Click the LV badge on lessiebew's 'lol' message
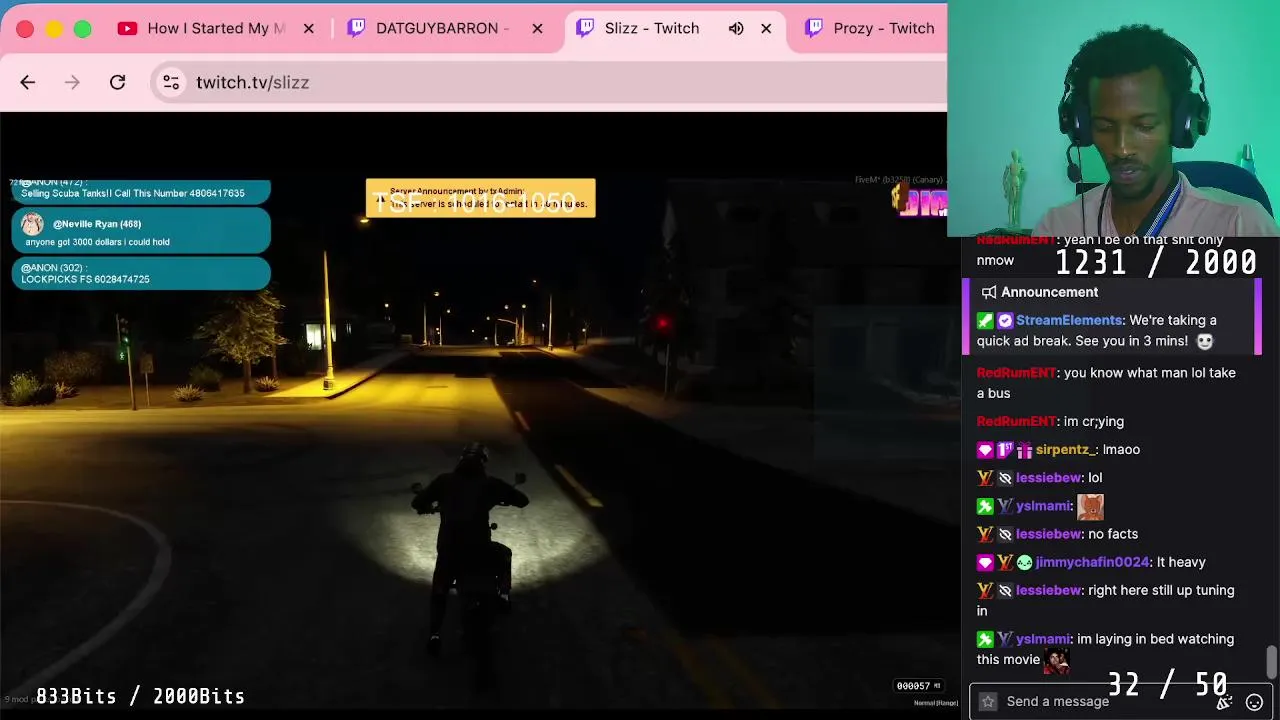Viewport: 1280px width, 720px height. 985,478
